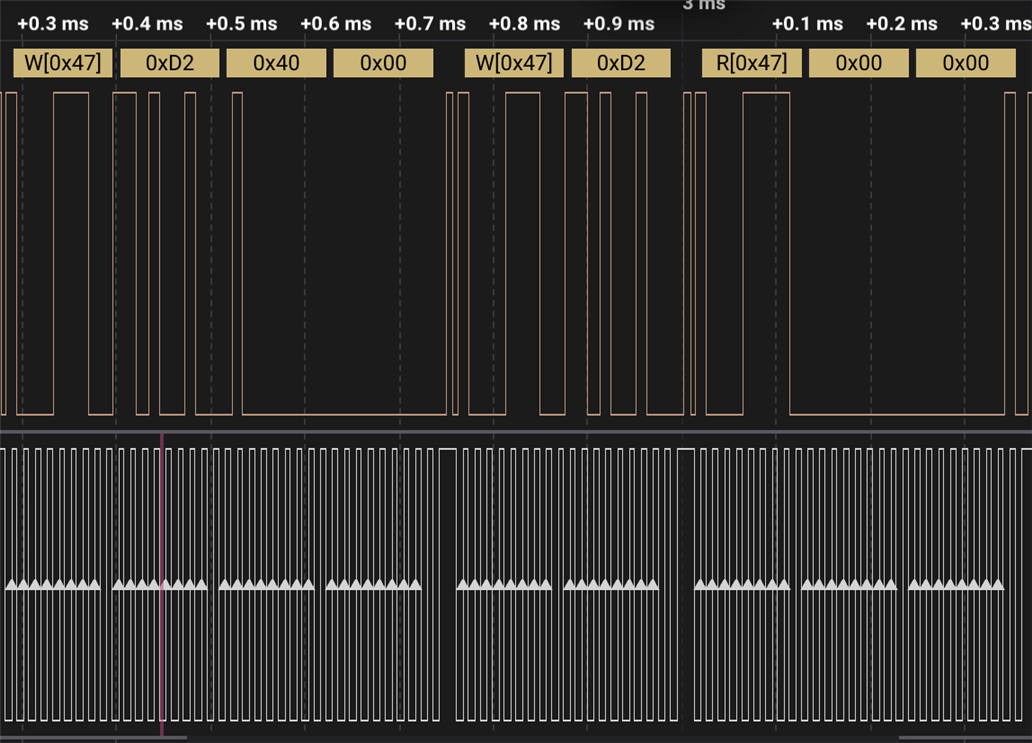
Task: Click the 0x40 decoded data bubble
Action: pos(276,63)
